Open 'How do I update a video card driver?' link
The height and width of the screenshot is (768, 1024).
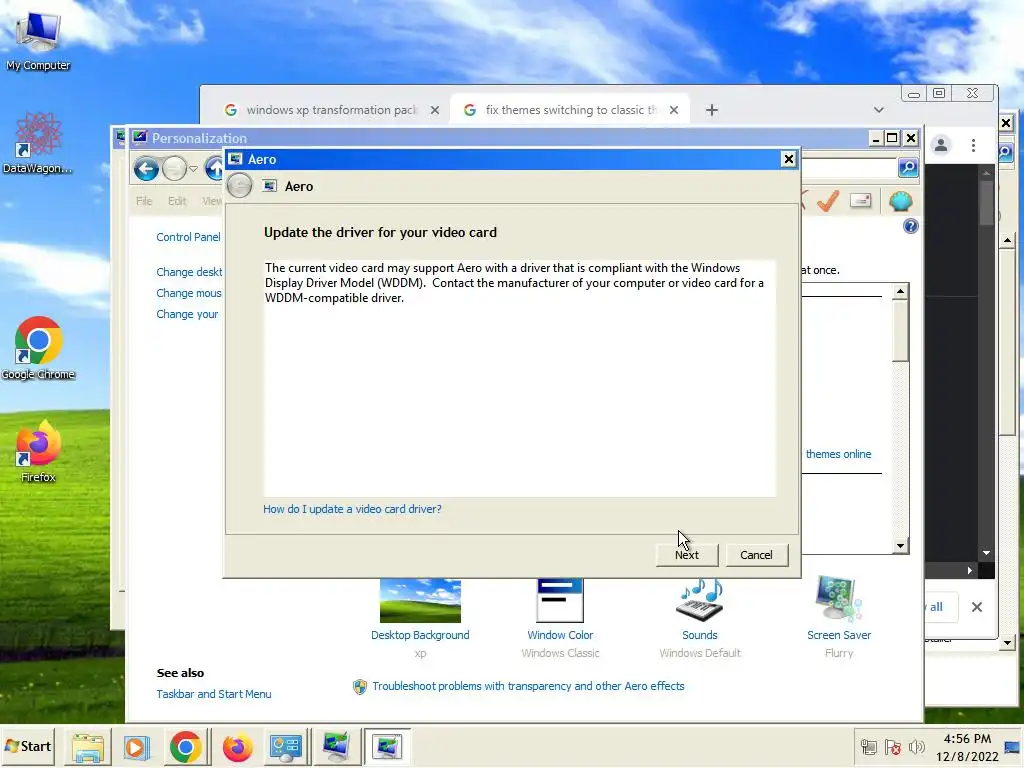click(x=352, y=509)
